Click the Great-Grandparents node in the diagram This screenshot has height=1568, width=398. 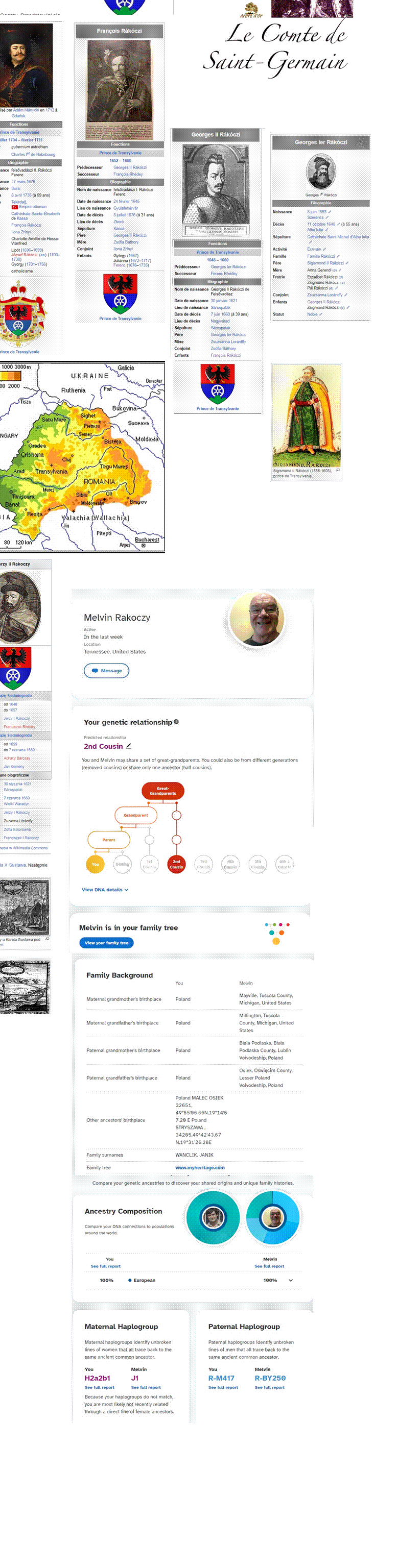pyautogui.click(x=163, y=791)
